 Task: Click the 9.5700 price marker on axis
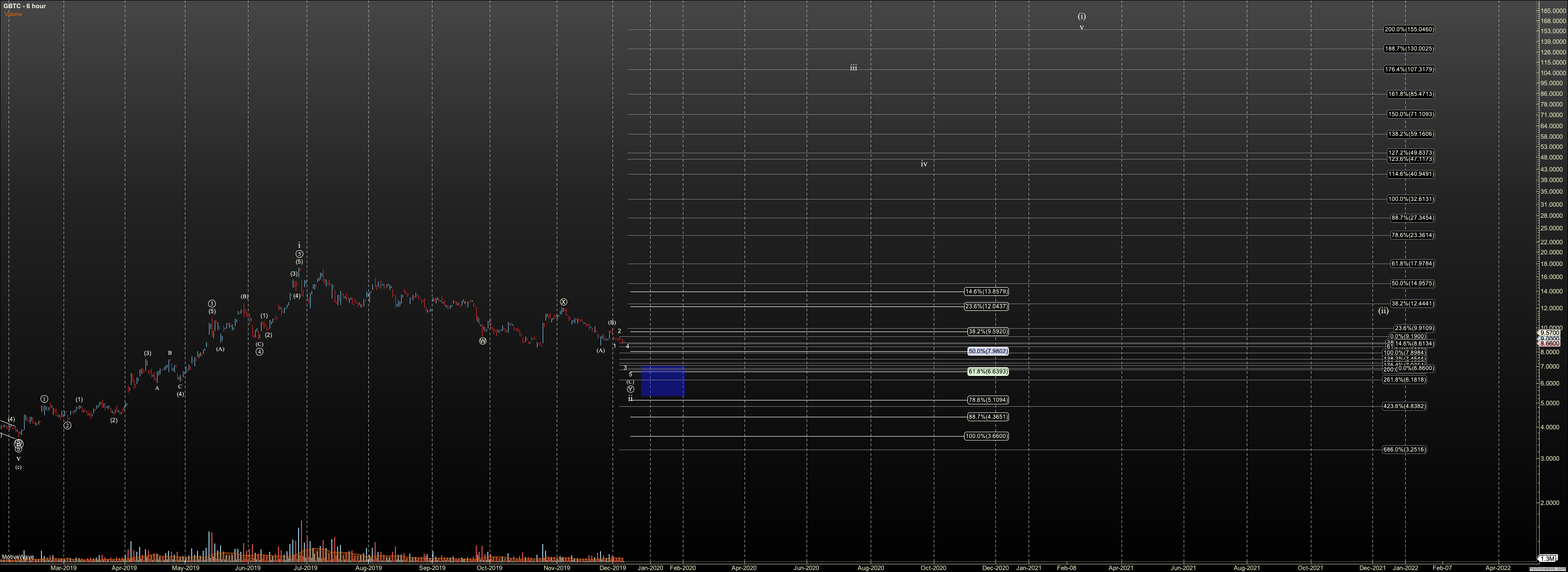[x=1549, y=333]
